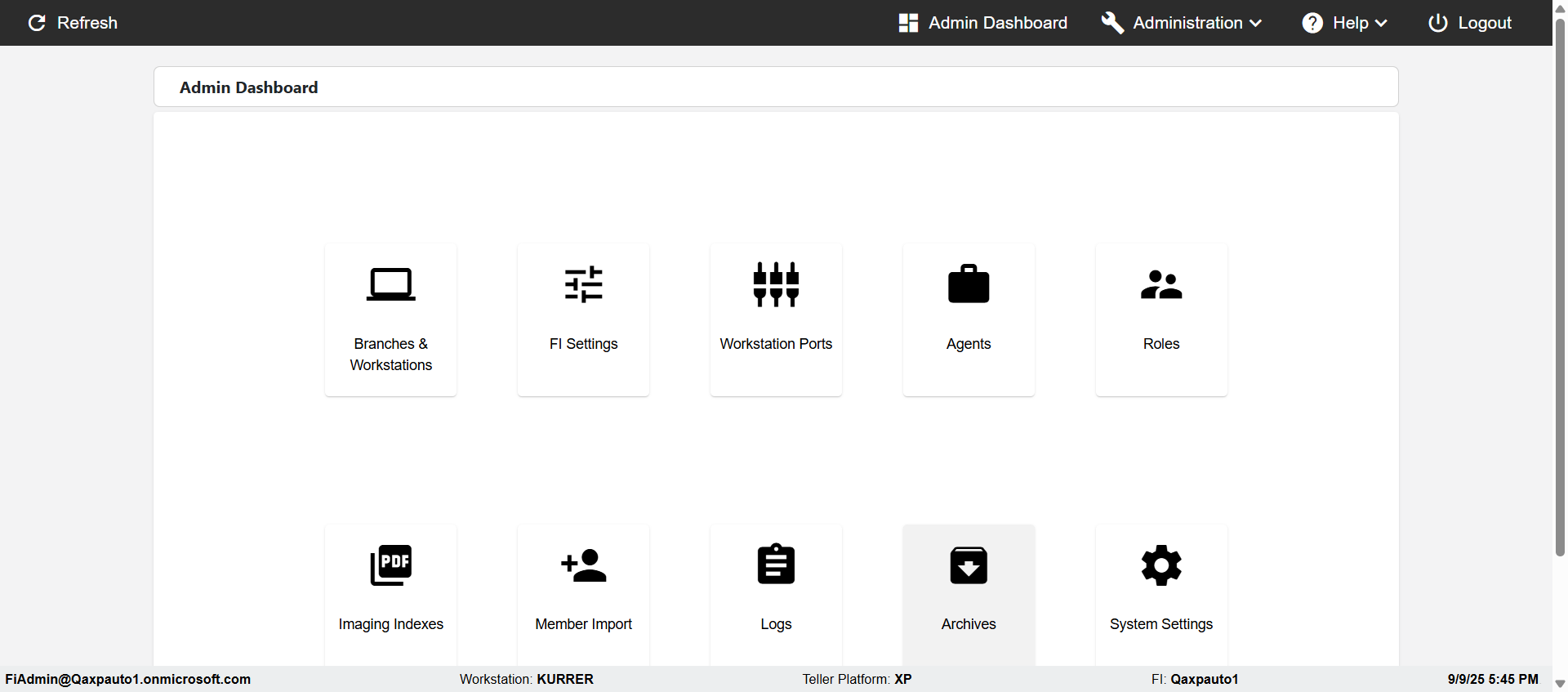Click the Teller Platform: XP status entry
This screenshot has width=1568, height=692.
[857, 679]
